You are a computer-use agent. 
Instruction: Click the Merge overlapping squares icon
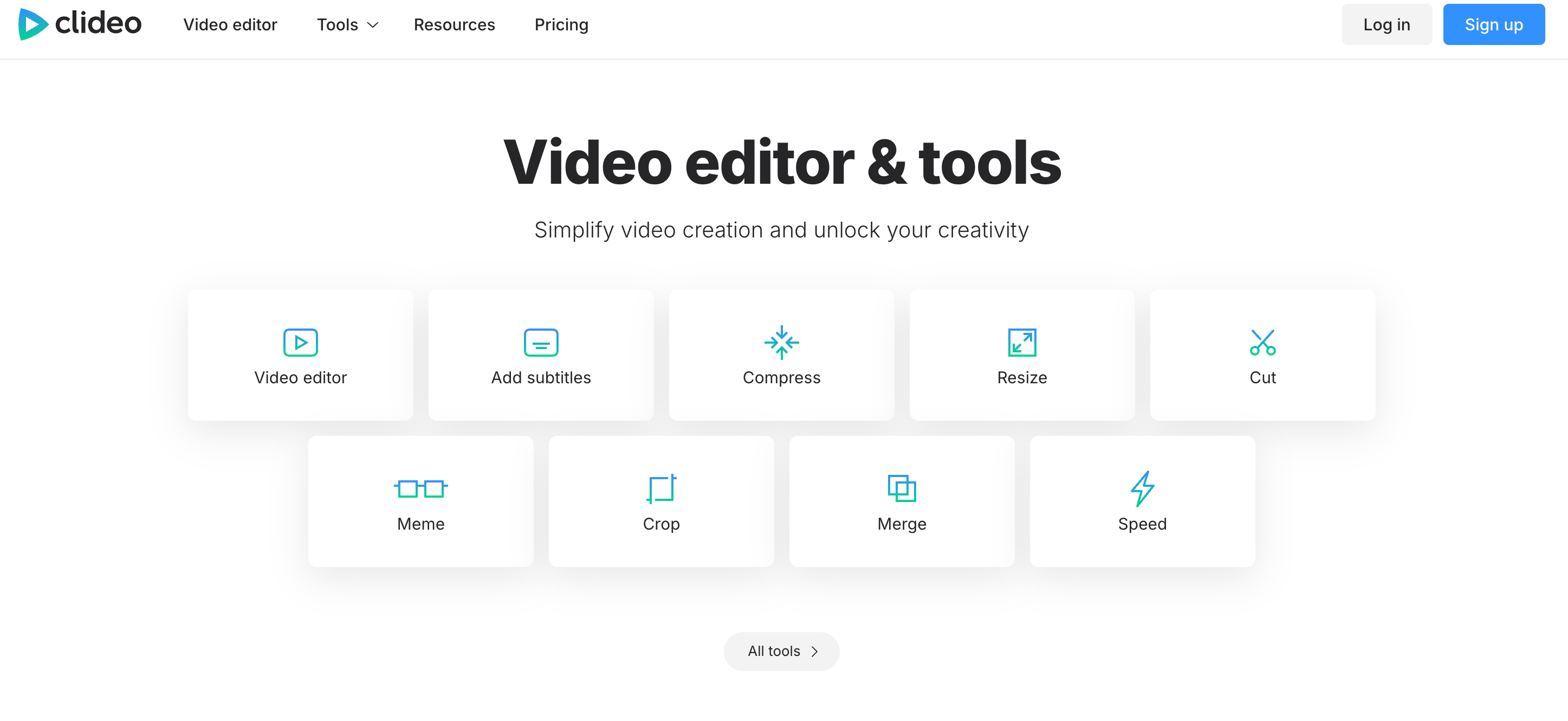tap(902, 488)
